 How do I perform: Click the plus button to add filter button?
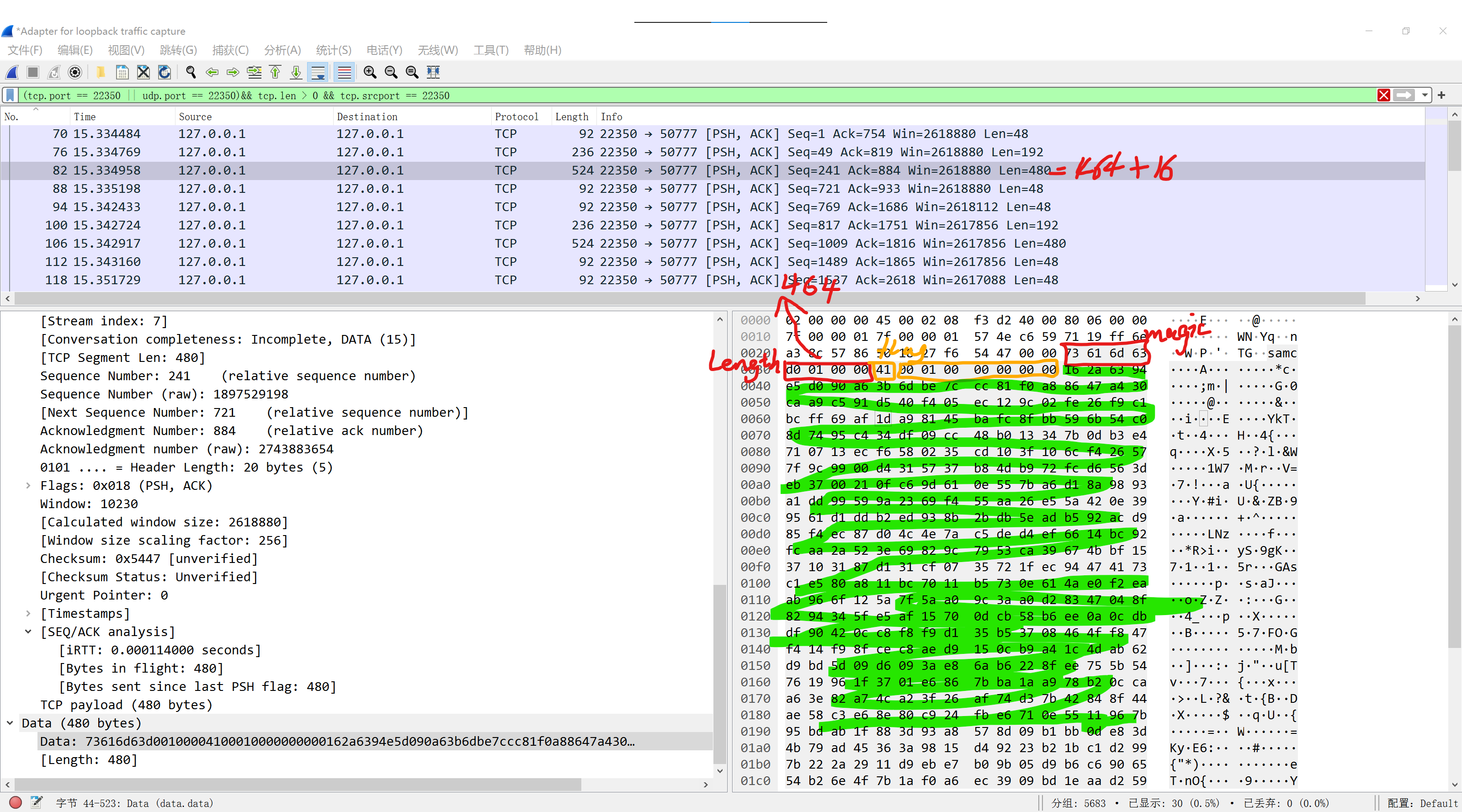[1441, 96]
